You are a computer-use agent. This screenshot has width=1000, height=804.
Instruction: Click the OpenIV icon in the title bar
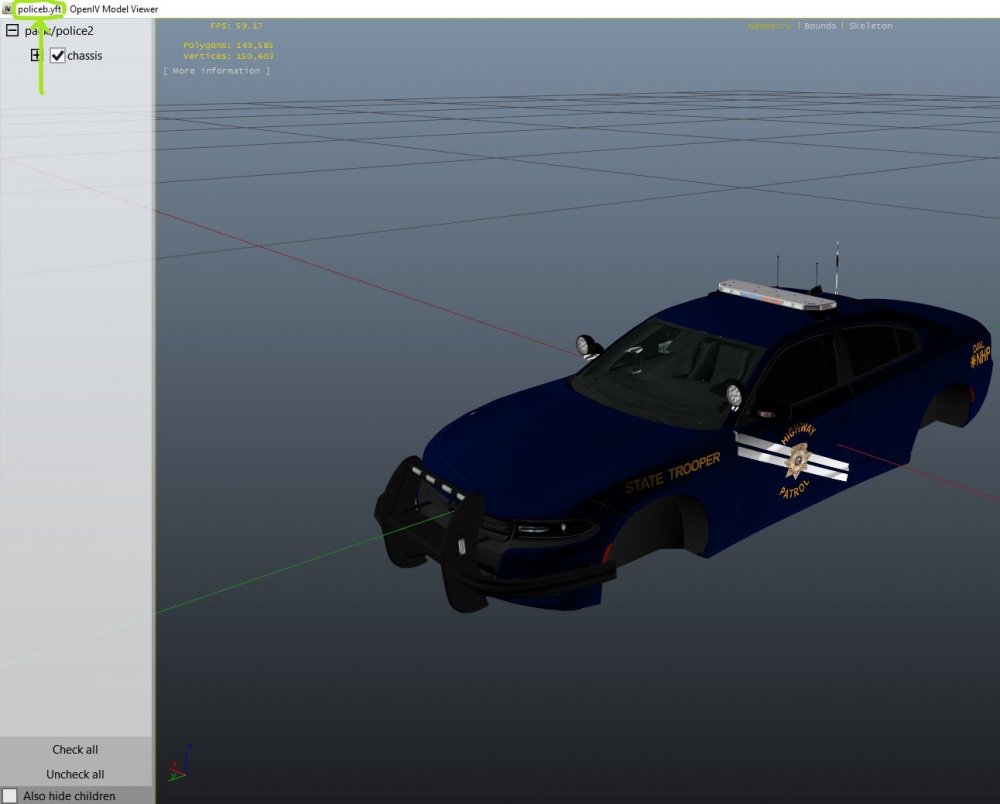pos(7,8)
